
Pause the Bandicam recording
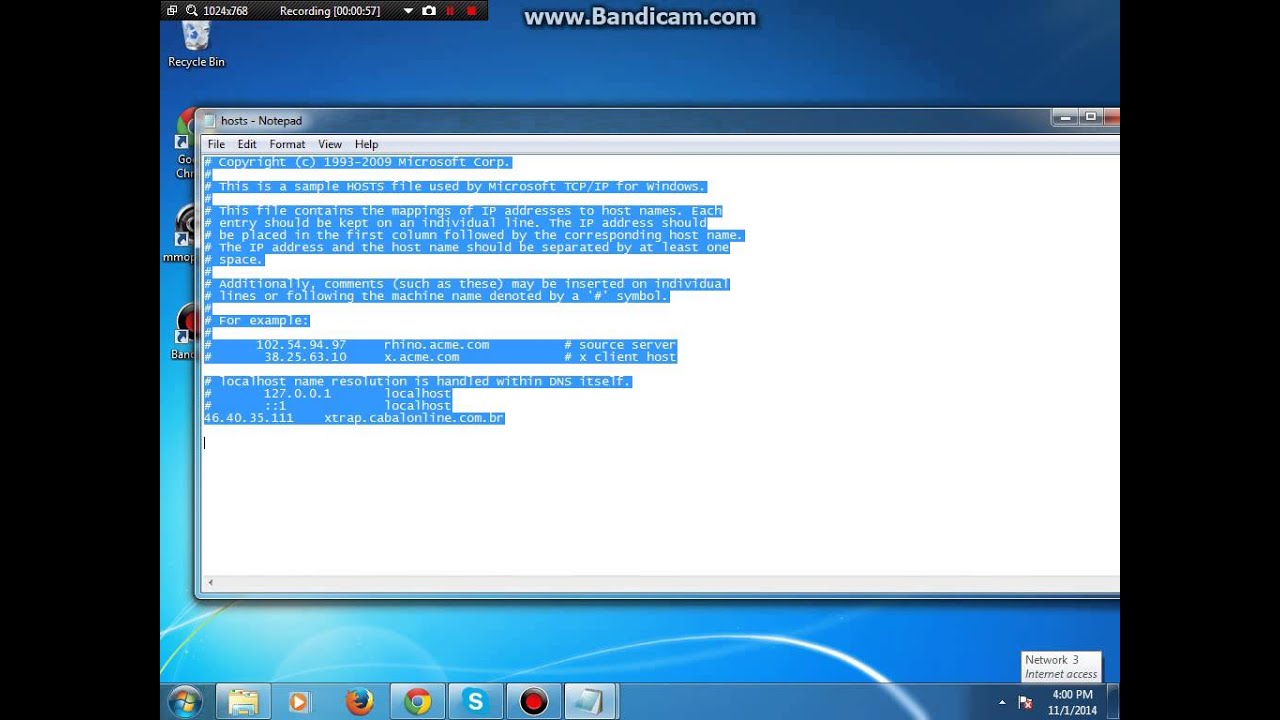(x=450, y=11)
